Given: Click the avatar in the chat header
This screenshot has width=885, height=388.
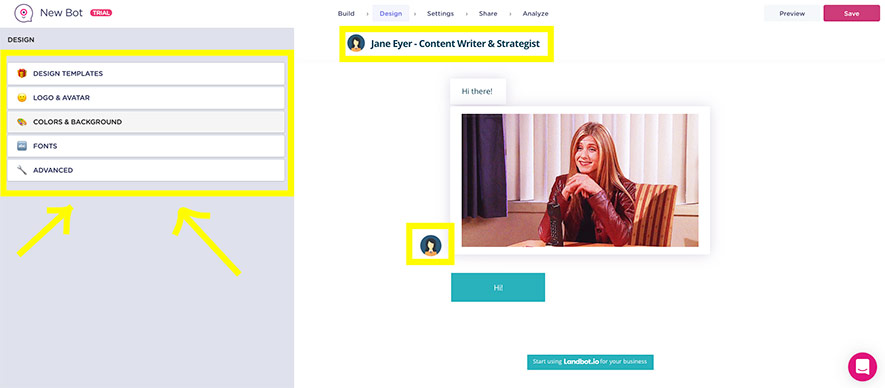Looking at the screenshot, I should tap(356, 43).
